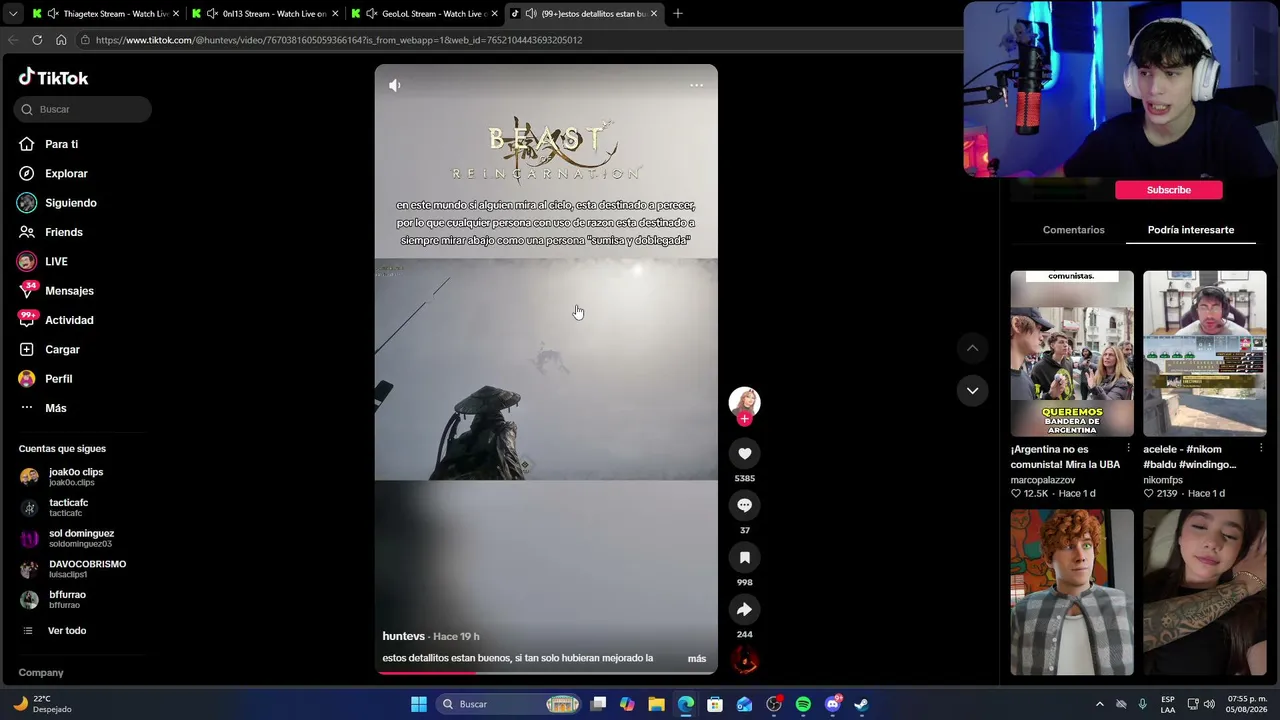This screenshot has height=720, width=1280.
Task: Show hidden system tray icons
Action: (x=1100, y=704)
